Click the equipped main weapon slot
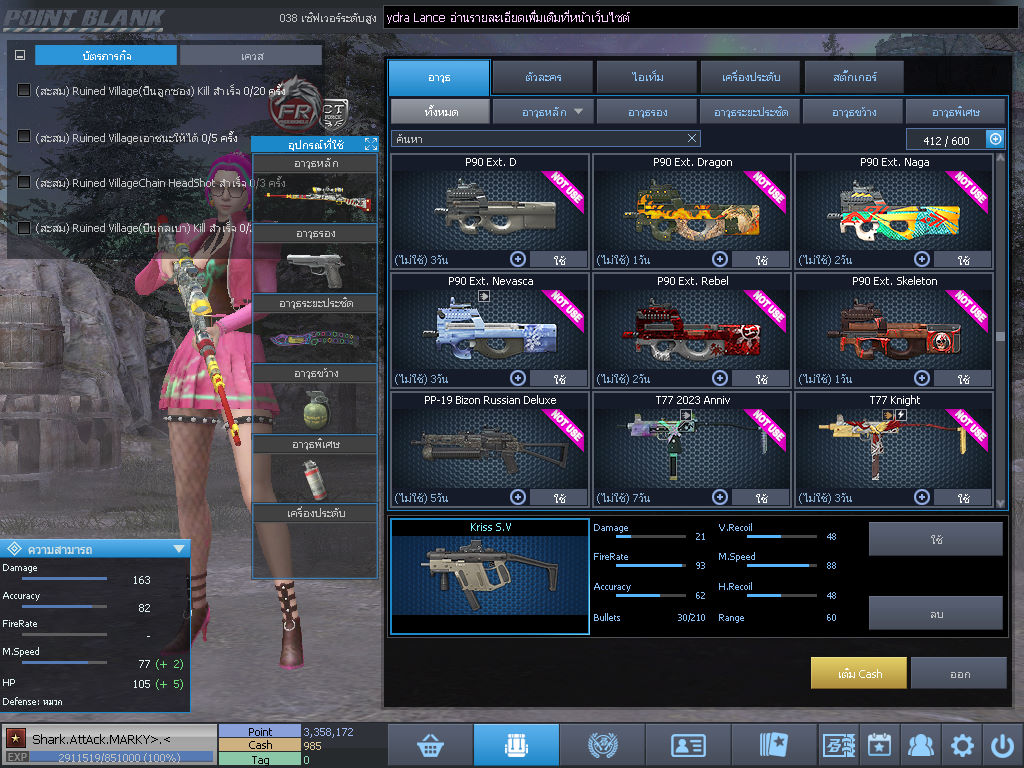This screenshot has height=768, width=1024. [315, 197]
